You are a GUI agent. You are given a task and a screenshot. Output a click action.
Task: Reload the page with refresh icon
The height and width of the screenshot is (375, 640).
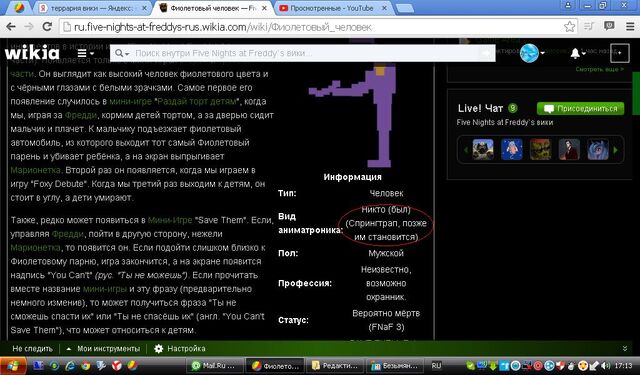[47, 27]
